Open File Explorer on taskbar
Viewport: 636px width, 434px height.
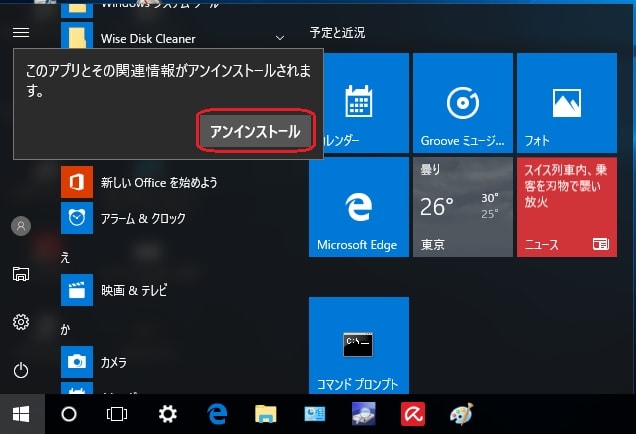click(266, 414)
